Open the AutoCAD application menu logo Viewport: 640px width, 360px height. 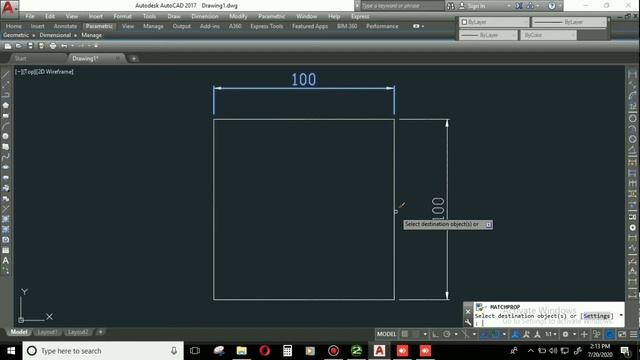pos(9,8)
